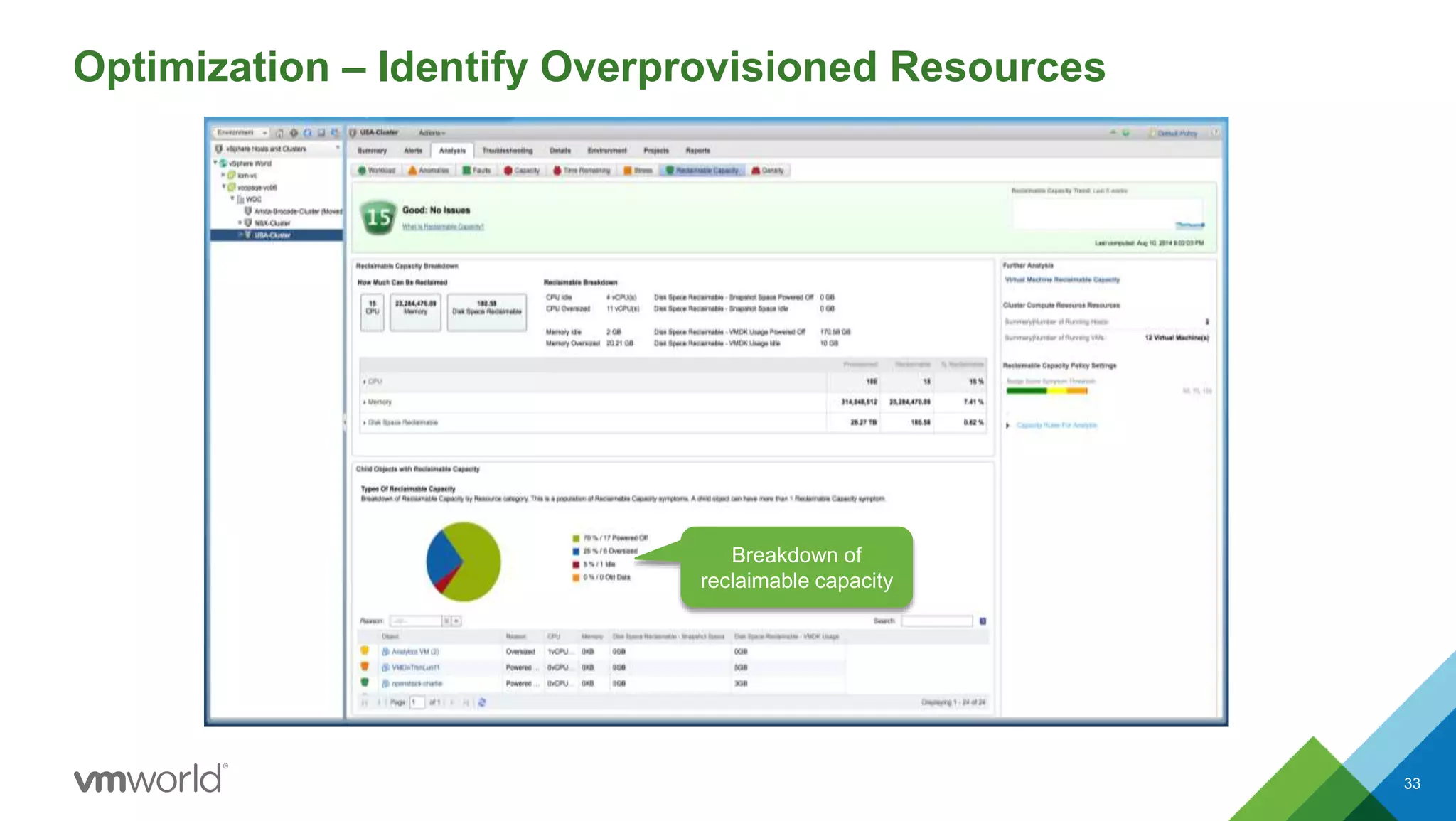The height and width of the screenshot is (821, 1456).
Task: Select the Faults badge
Action: (x=477, y=171)
